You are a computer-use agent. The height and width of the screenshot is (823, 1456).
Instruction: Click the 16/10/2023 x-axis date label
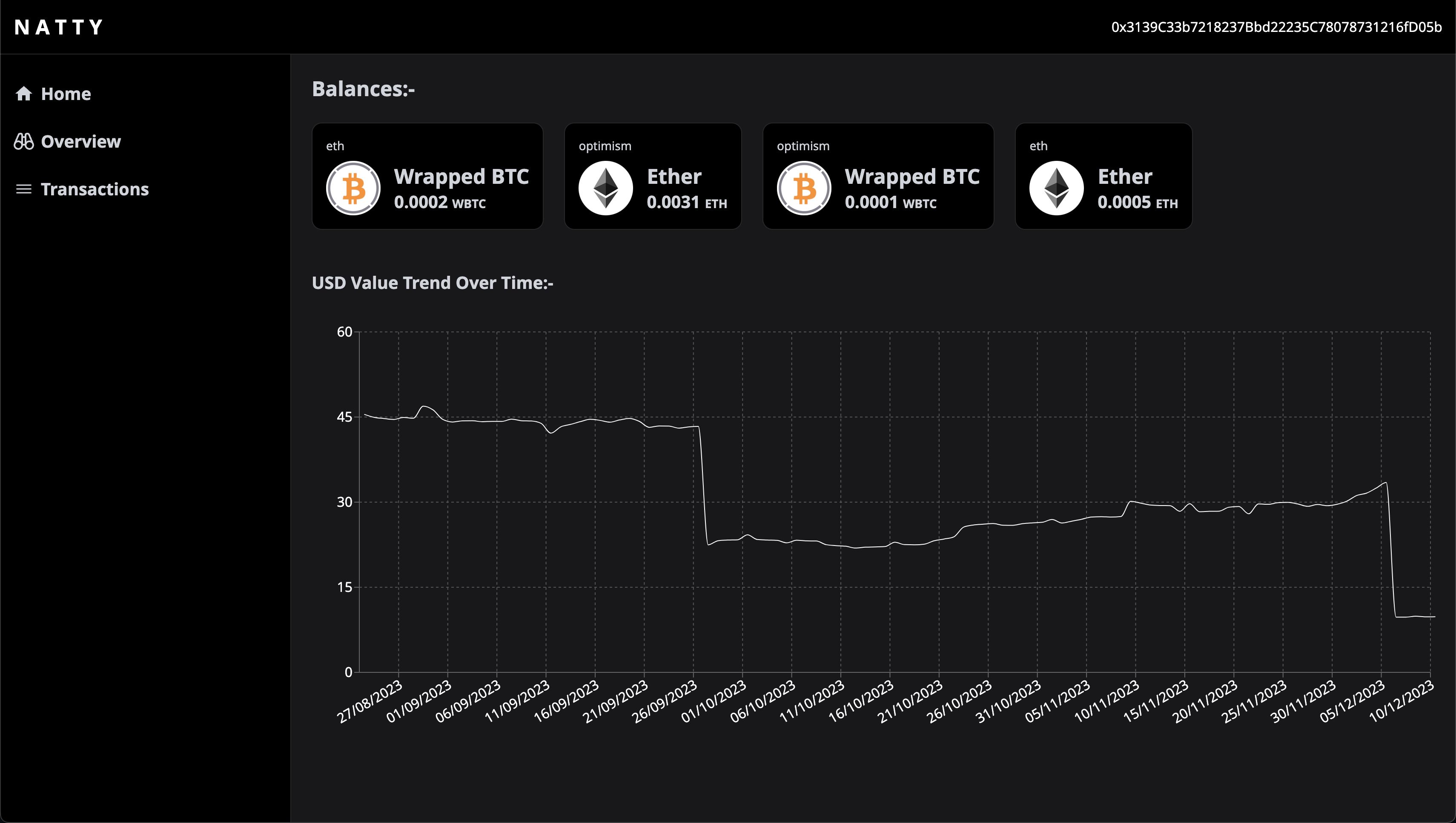[x=862, y=701]
